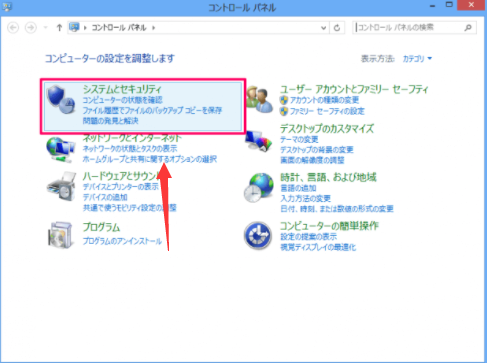Image resolution: width=487 pixels, height=363 pixels.
Task: Click 視覚ディスプレイの最適化 link
Action: pyautogui.click(x=318, y=247)
